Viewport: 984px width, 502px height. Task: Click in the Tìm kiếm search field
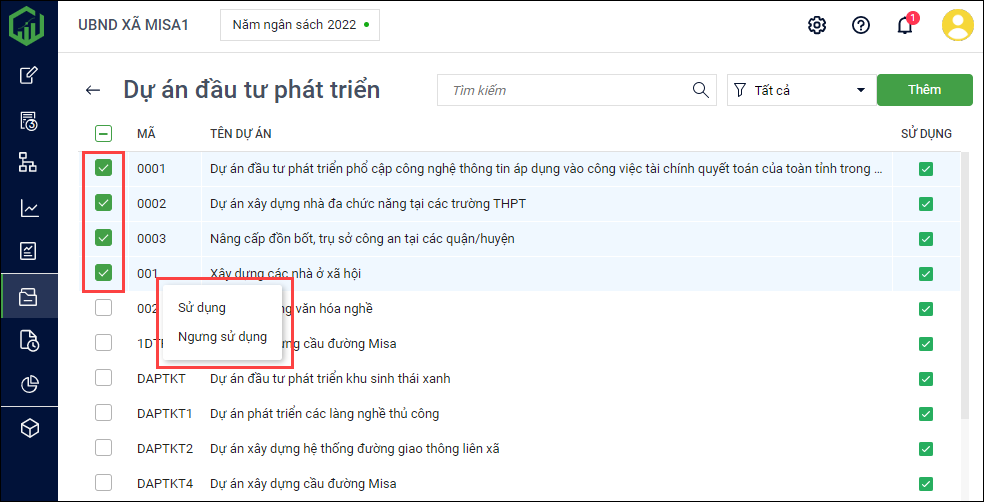(x=565, y=90)
